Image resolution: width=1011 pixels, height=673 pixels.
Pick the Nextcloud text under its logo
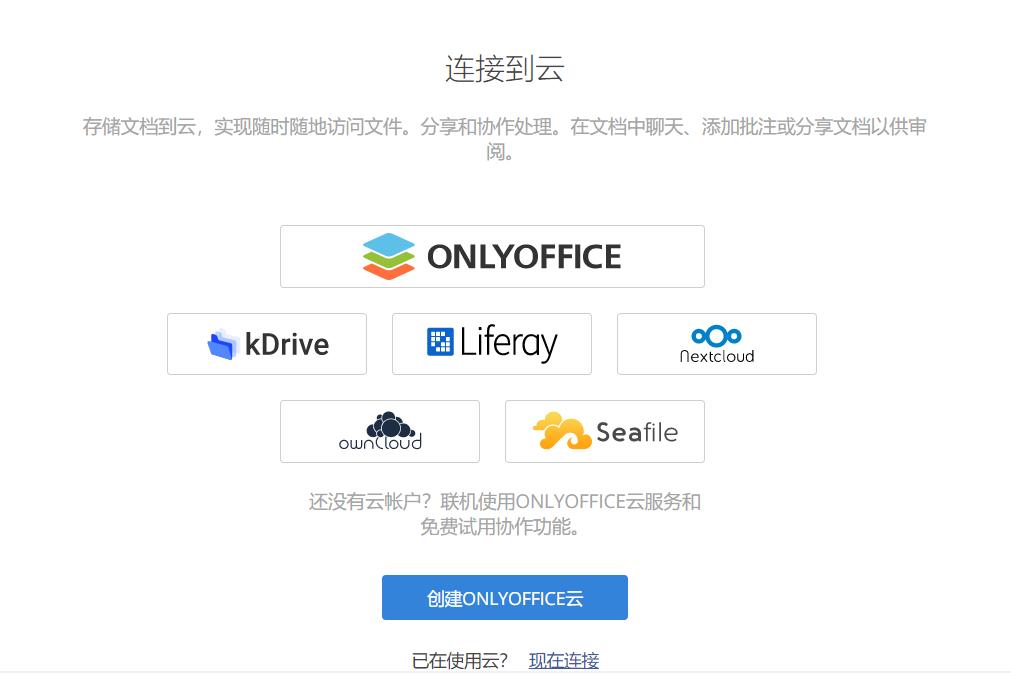716,356
